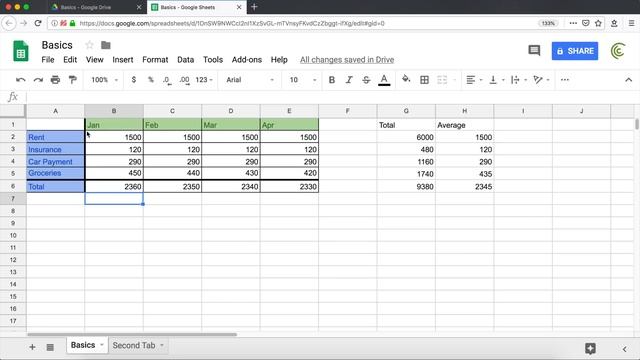Open text rotation dropdown
Screen dimensions: 640x360
tap(541, 80)
